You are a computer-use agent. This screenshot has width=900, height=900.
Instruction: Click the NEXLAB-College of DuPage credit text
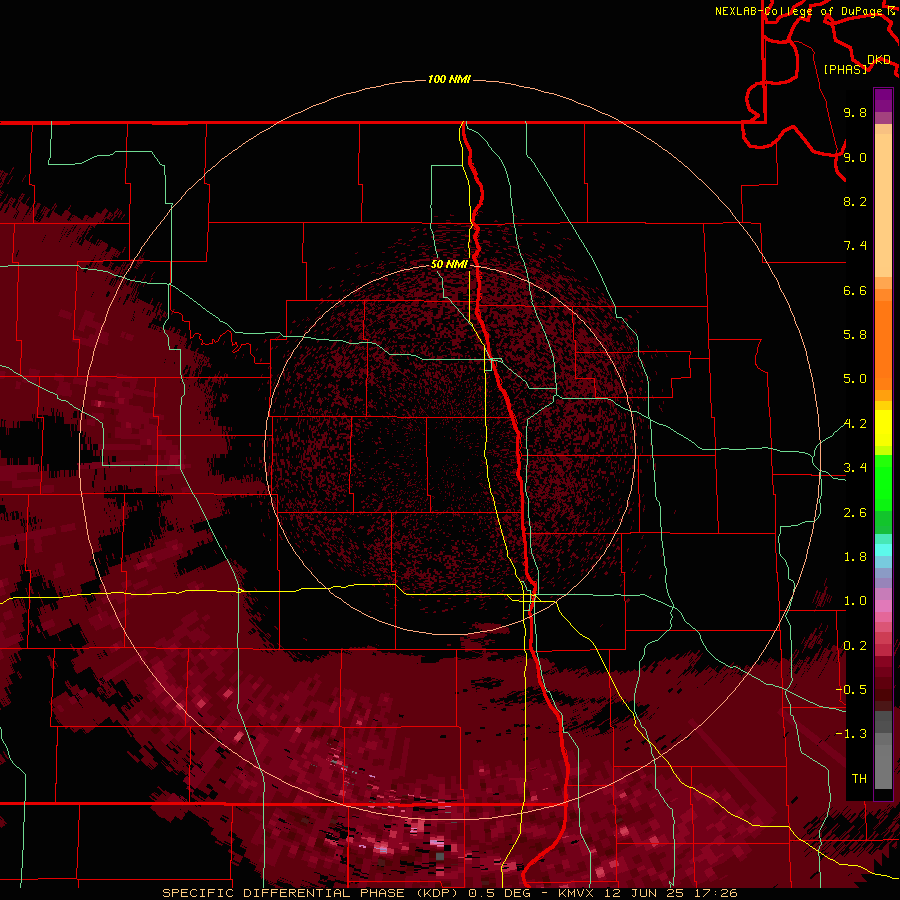[800, 11]
